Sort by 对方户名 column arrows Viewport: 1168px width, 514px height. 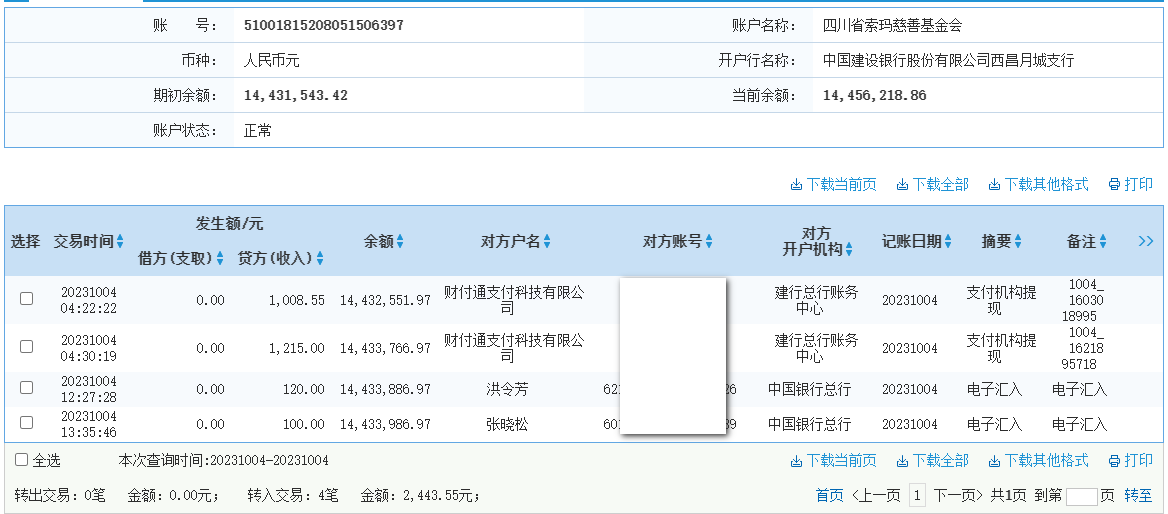tap(548, 241)
